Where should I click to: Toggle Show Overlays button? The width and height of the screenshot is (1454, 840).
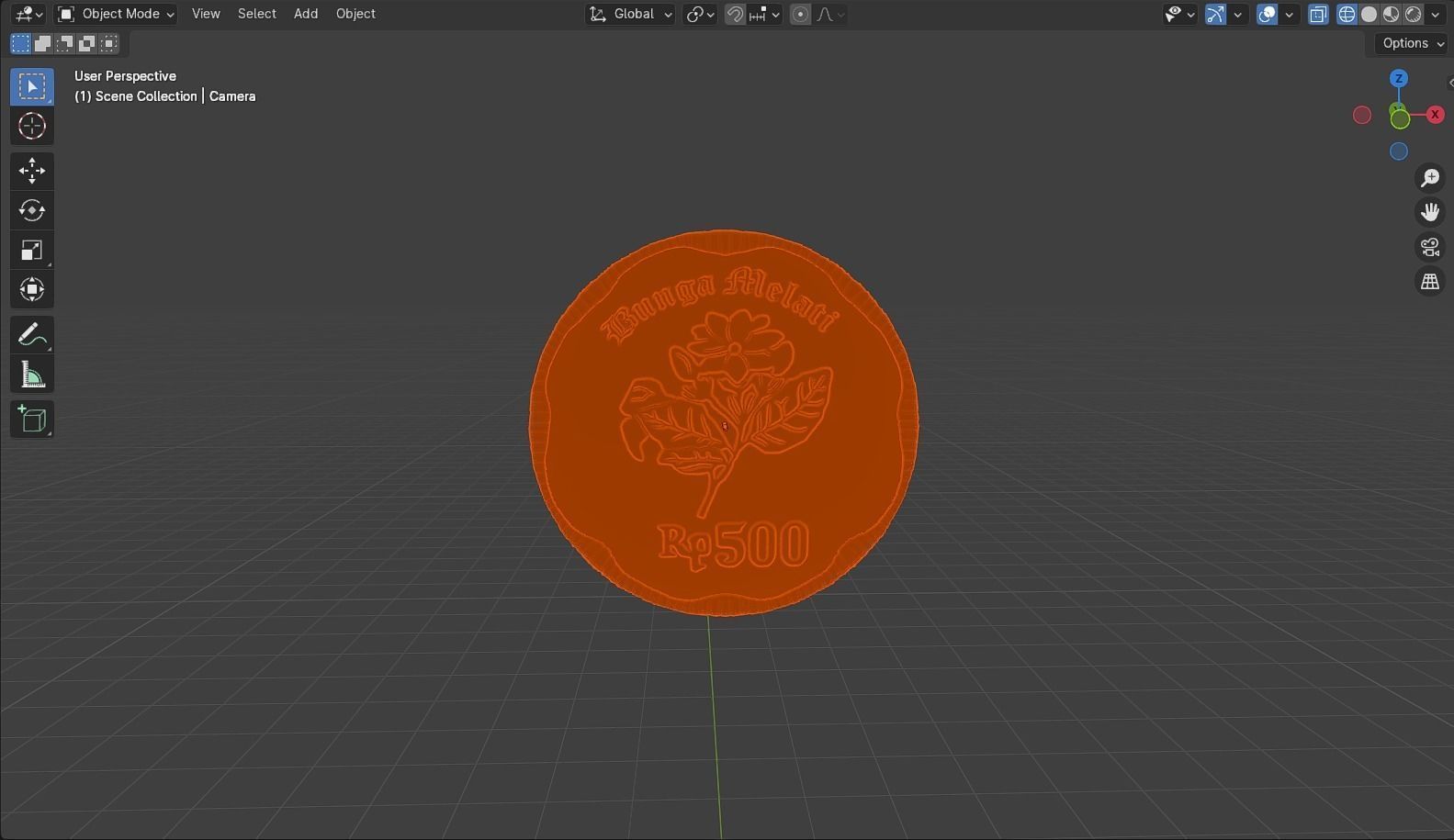(1267, 14)
